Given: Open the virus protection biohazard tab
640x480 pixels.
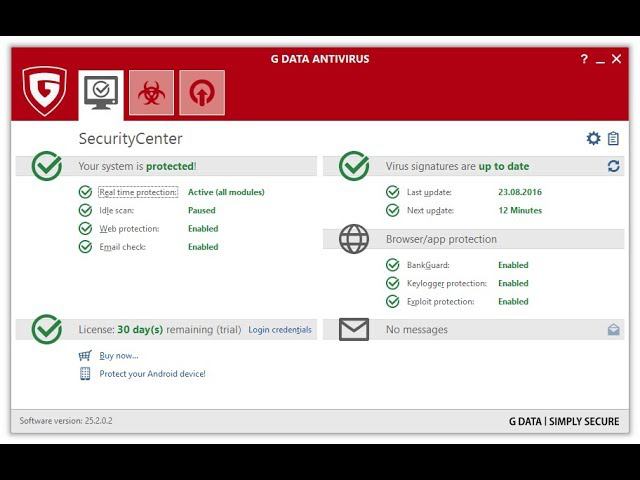Looking at the screenshot, I should [x=151, y=93].
